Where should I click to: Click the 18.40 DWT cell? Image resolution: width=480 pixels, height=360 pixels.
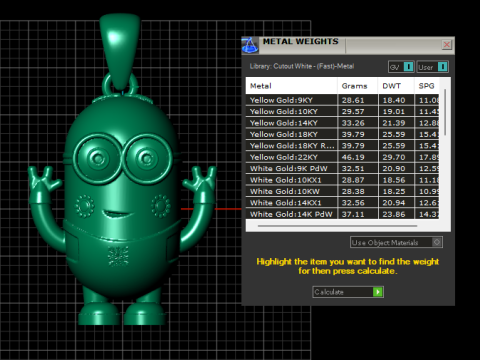pyautogui.click(x=396, y=100)
